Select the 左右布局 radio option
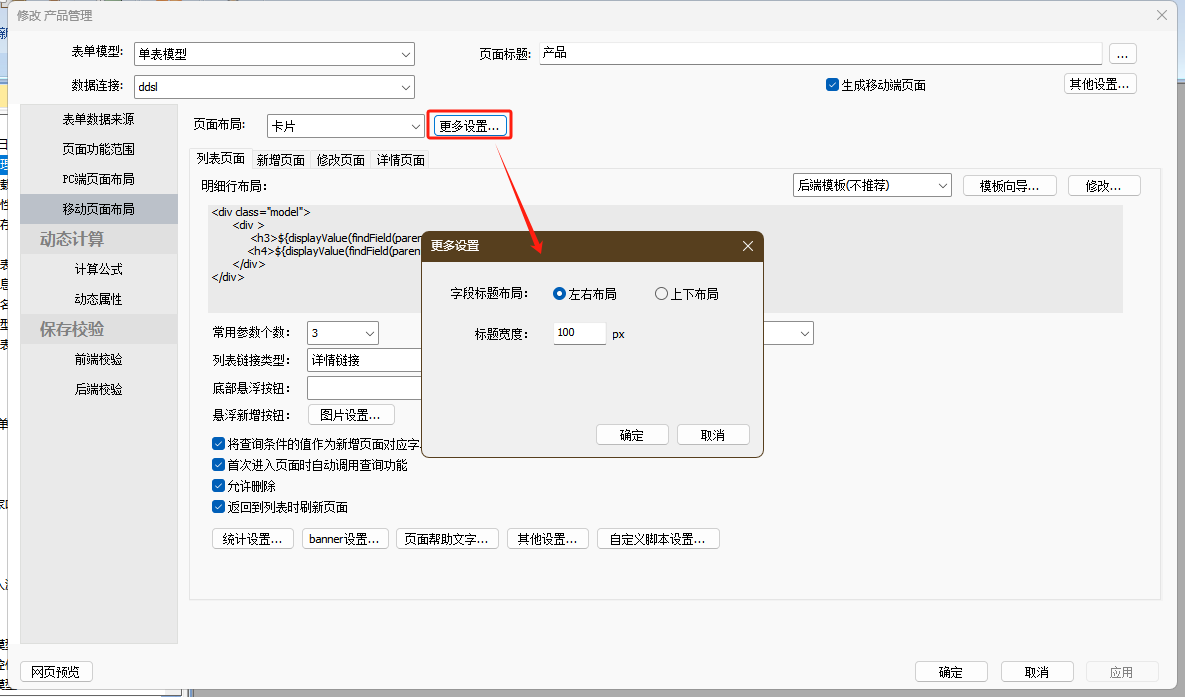 tap(560, 294)
